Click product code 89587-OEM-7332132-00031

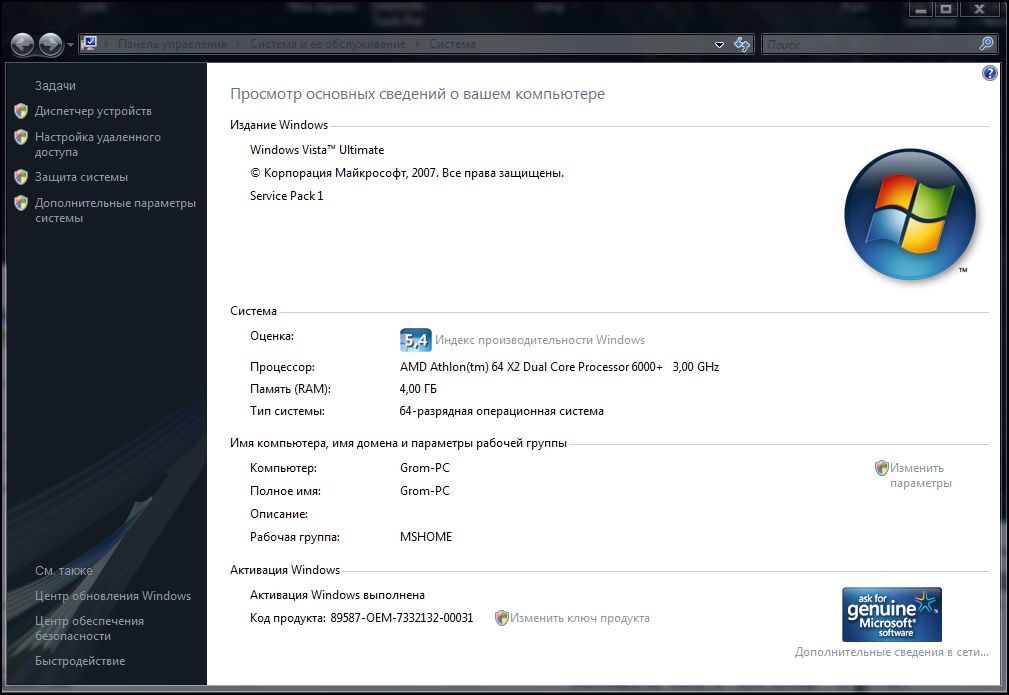click(402, 618)
